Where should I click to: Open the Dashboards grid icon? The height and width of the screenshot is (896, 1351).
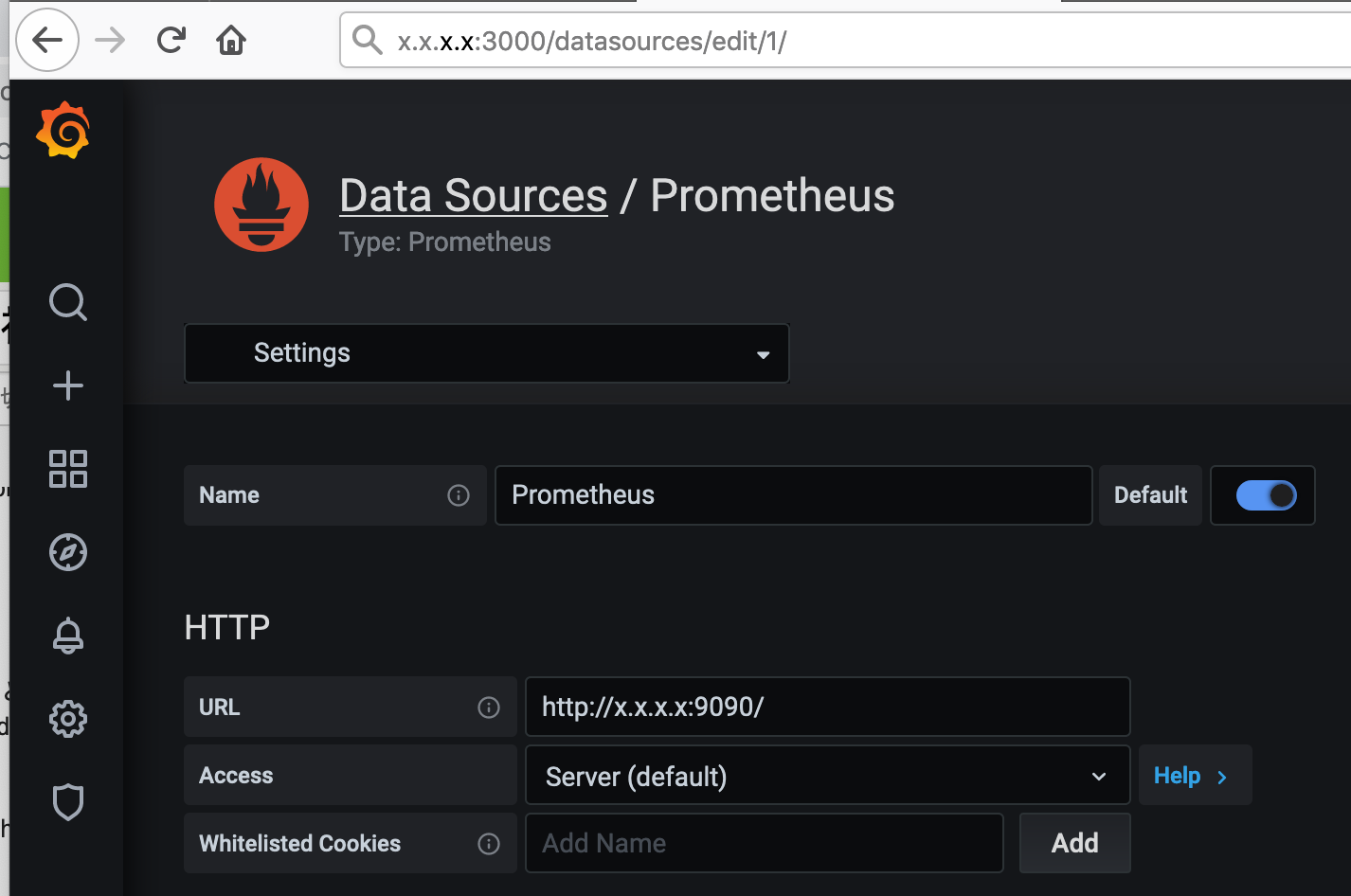pos(68,469)
